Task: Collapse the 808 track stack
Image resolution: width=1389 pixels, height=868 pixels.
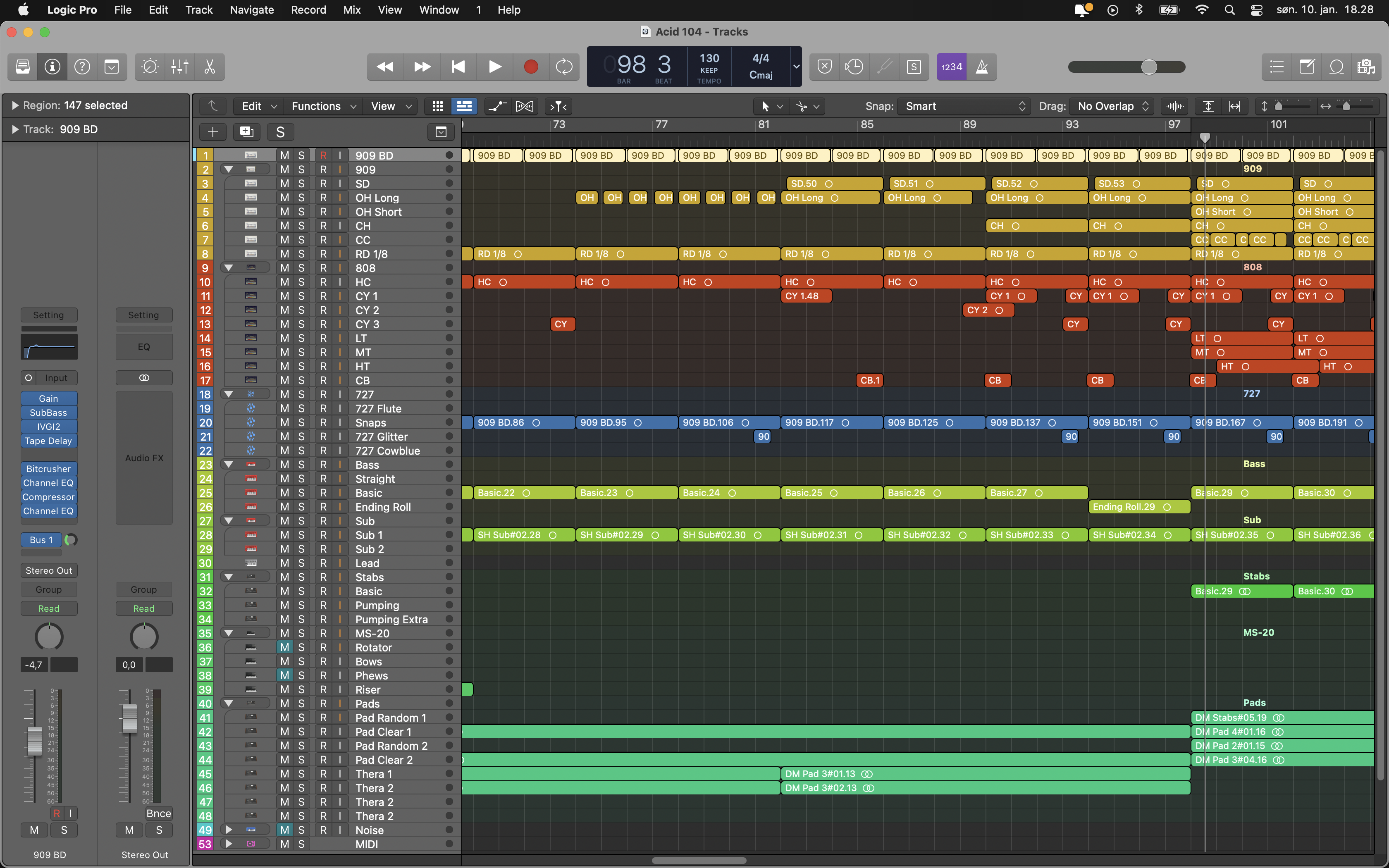Action: coord(229,267)
